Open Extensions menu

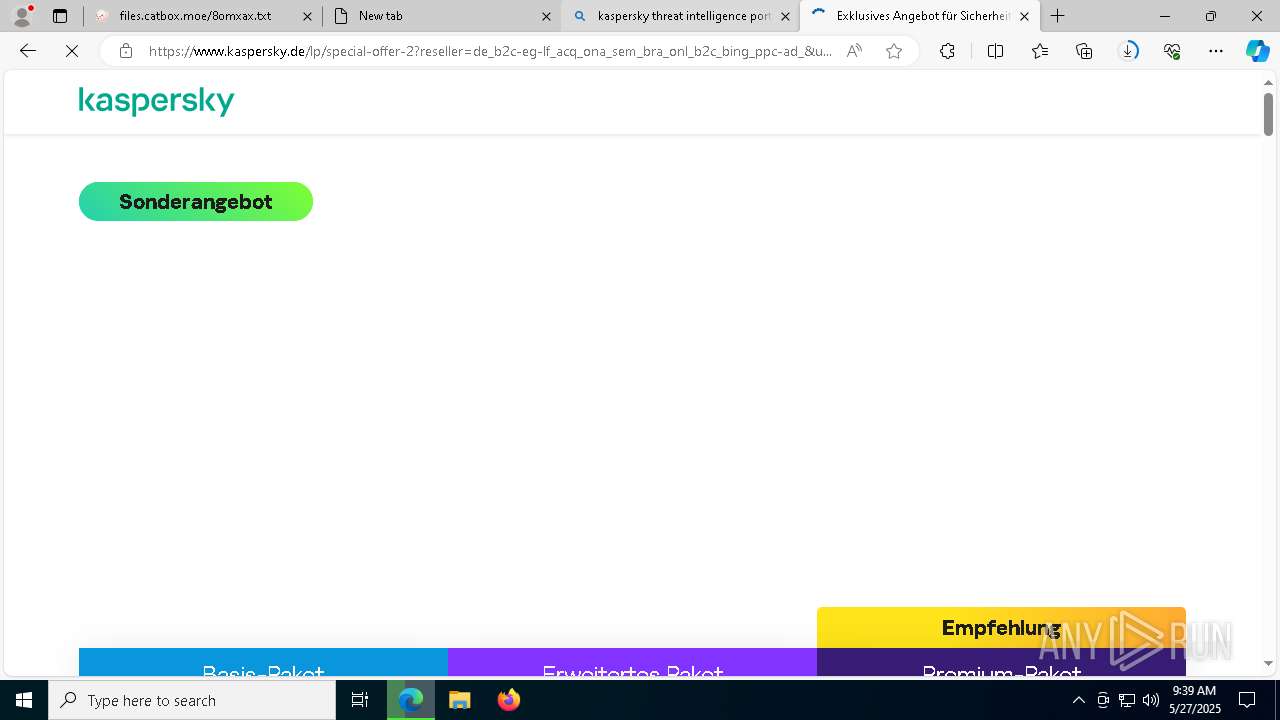(947, 51)
